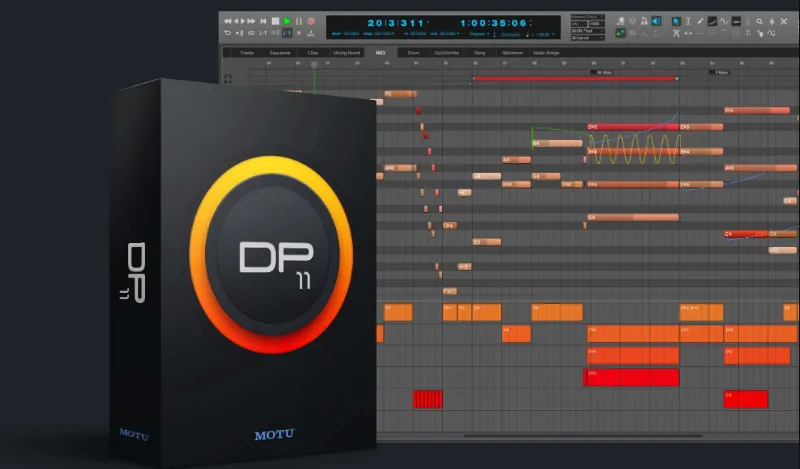This screenshot has width=800, height=469.
Task: Select the bright red block in lower lane
Action: point(631,377)
